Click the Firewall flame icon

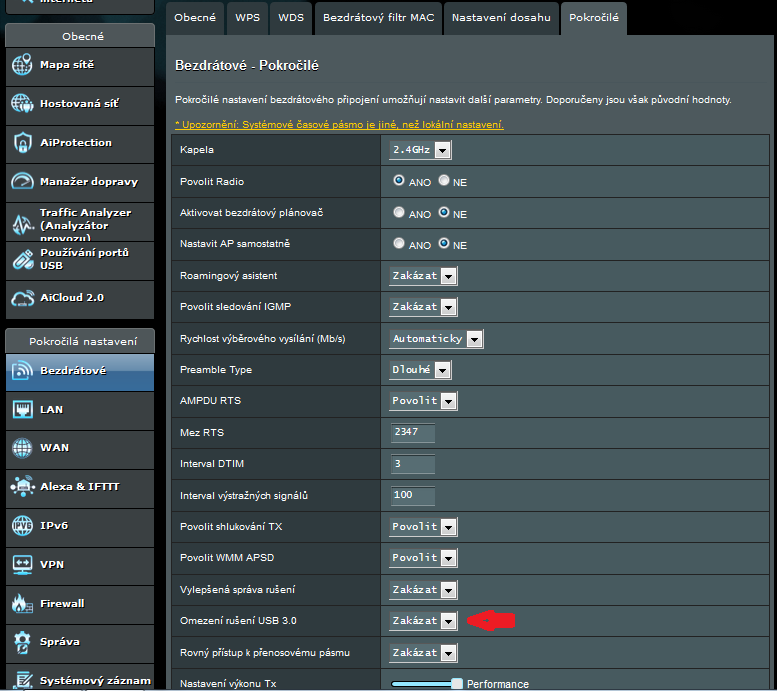tap(22, 604)
